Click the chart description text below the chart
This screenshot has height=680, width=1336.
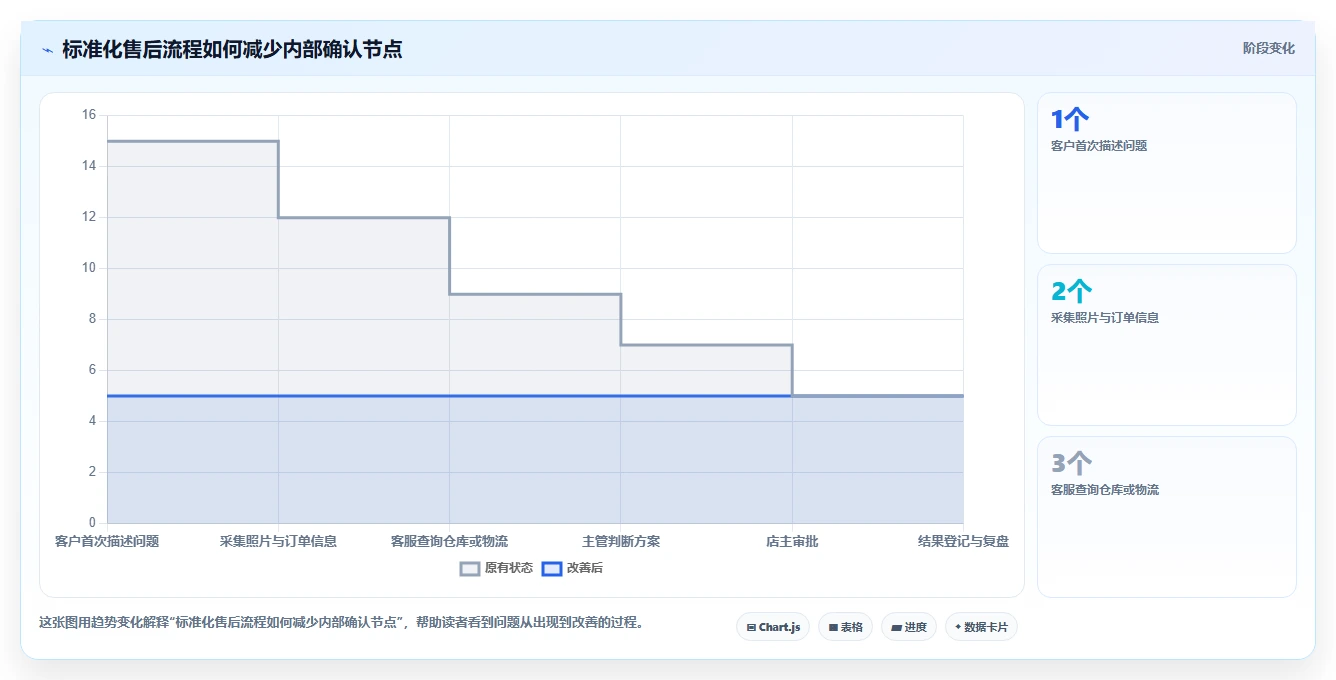click(341, 623)
